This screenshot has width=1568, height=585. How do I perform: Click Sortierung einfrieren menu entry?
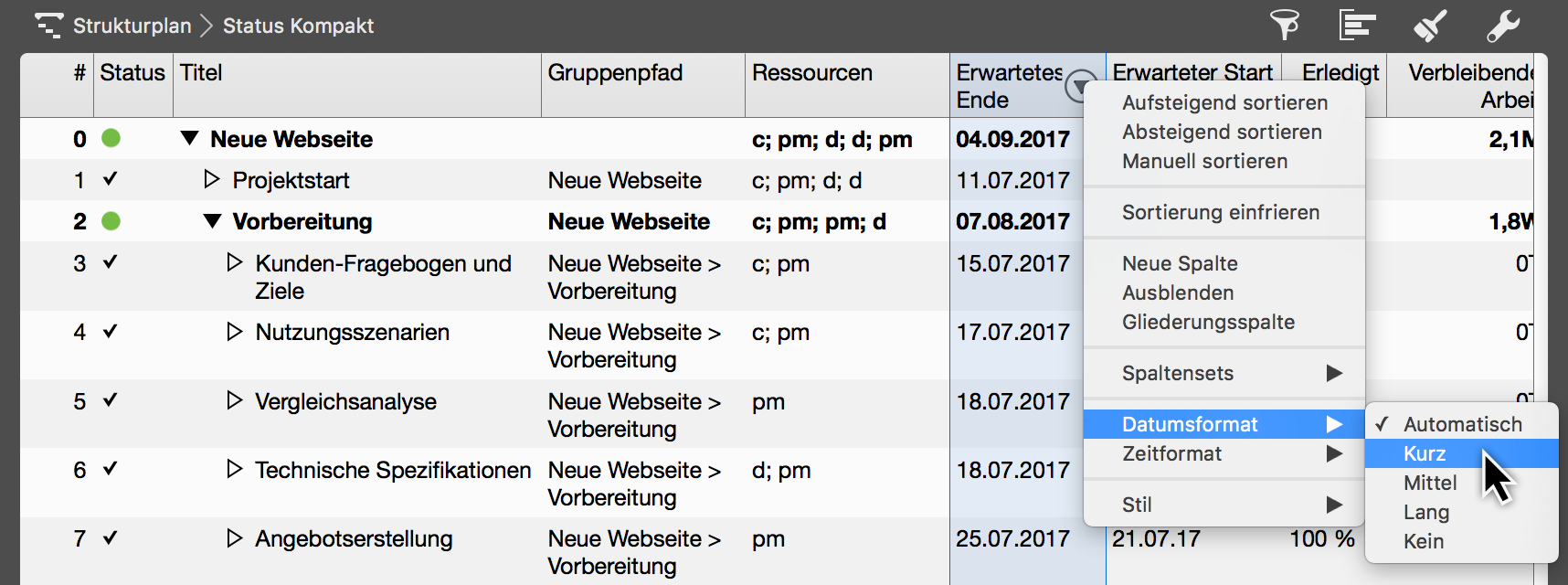click(x=1221, y=212)
